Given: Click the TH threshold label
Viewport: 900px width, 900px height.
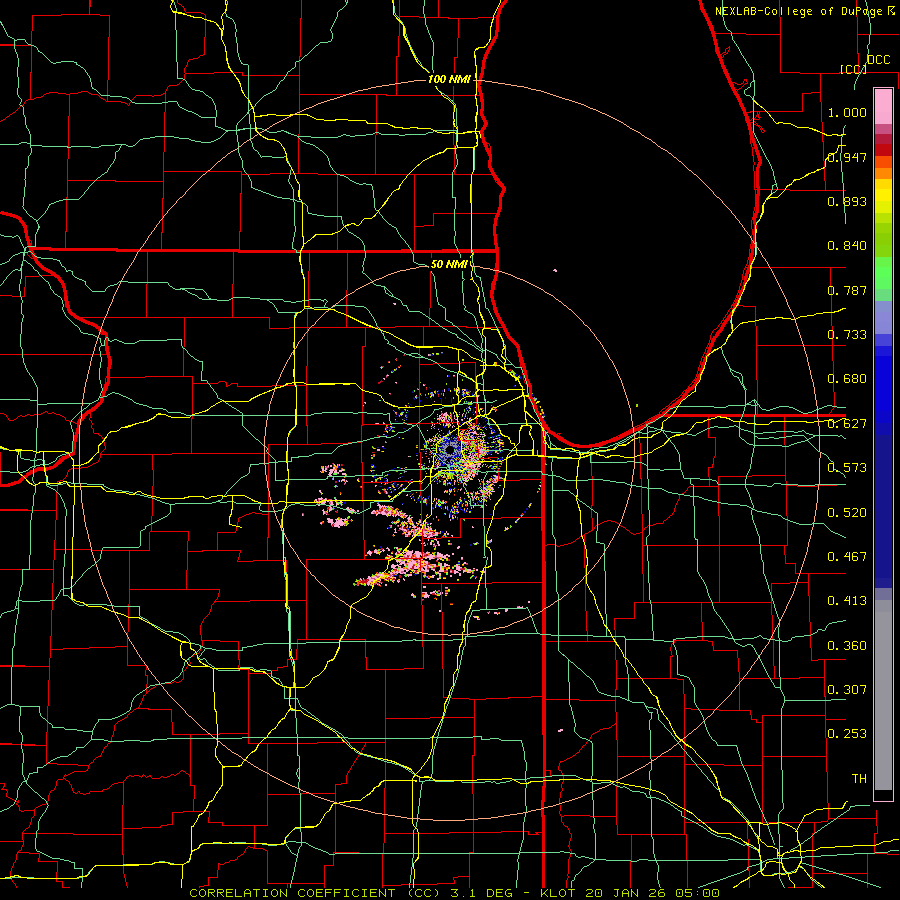Looking at the screenshot, I should coord(859,779).
